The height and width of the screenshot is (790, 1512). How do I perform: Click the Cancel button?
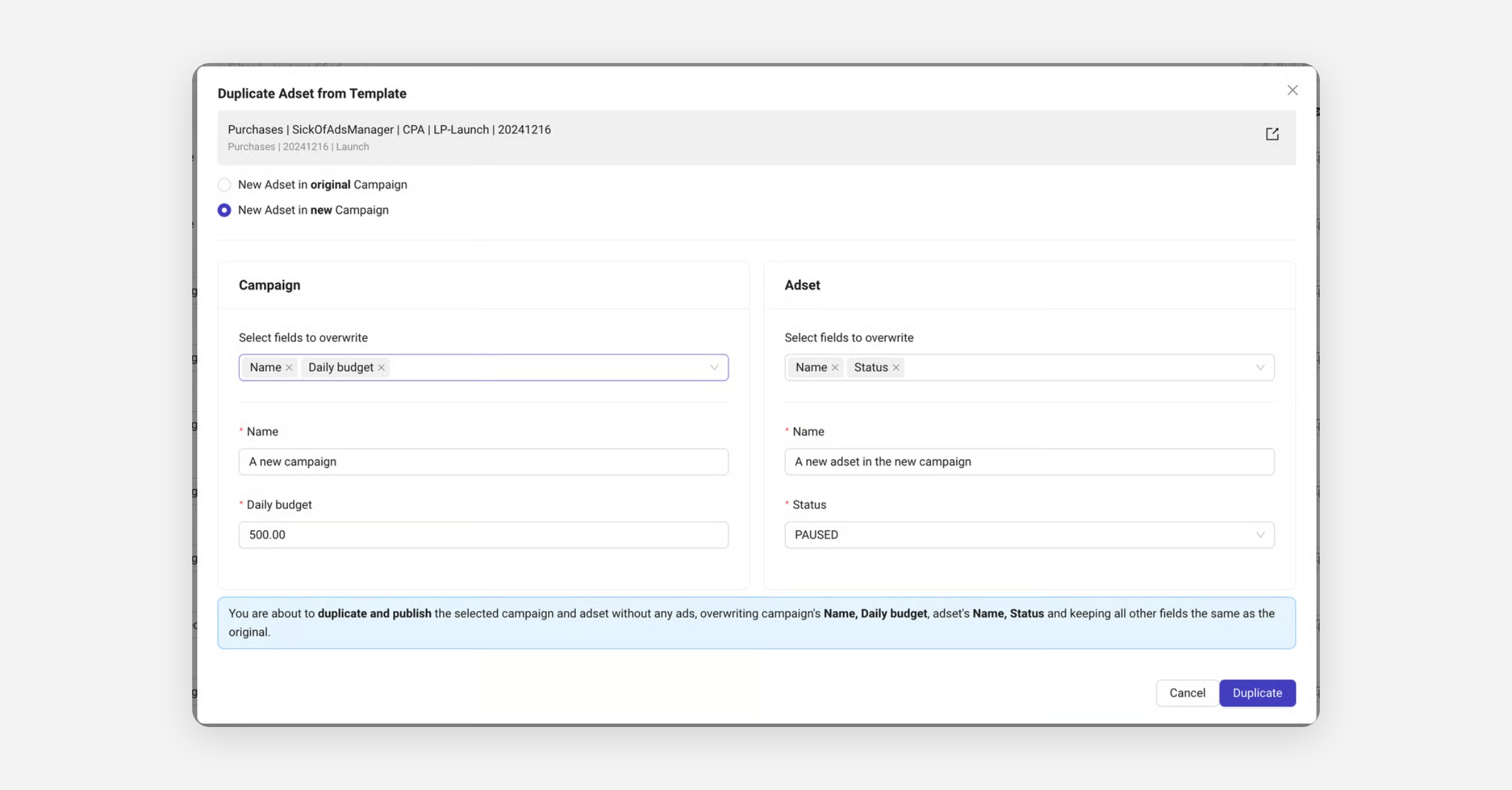pos(1187,692)
